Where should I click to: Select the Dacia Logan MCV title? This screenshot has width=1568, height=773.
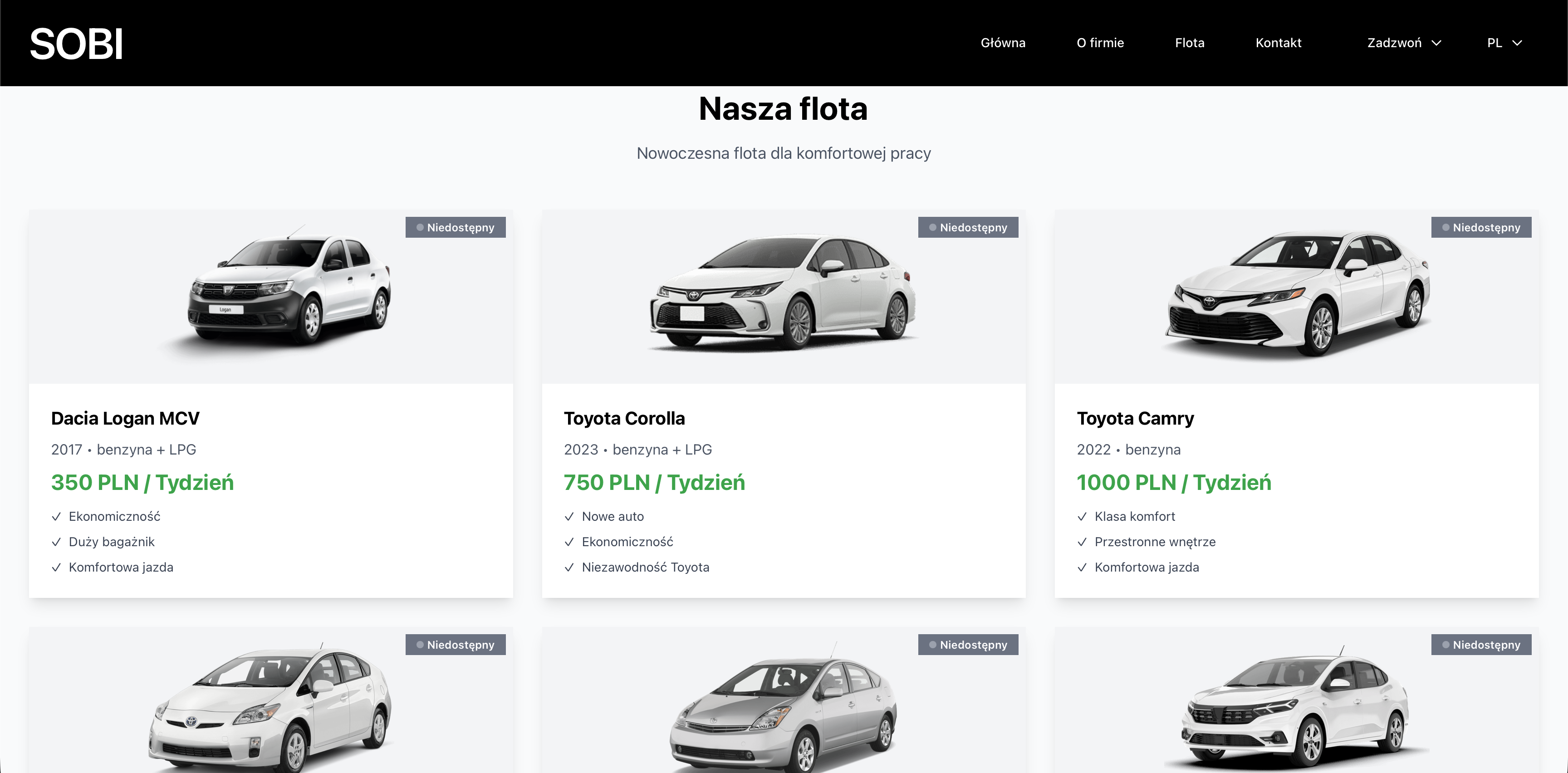tap(125, 419)
